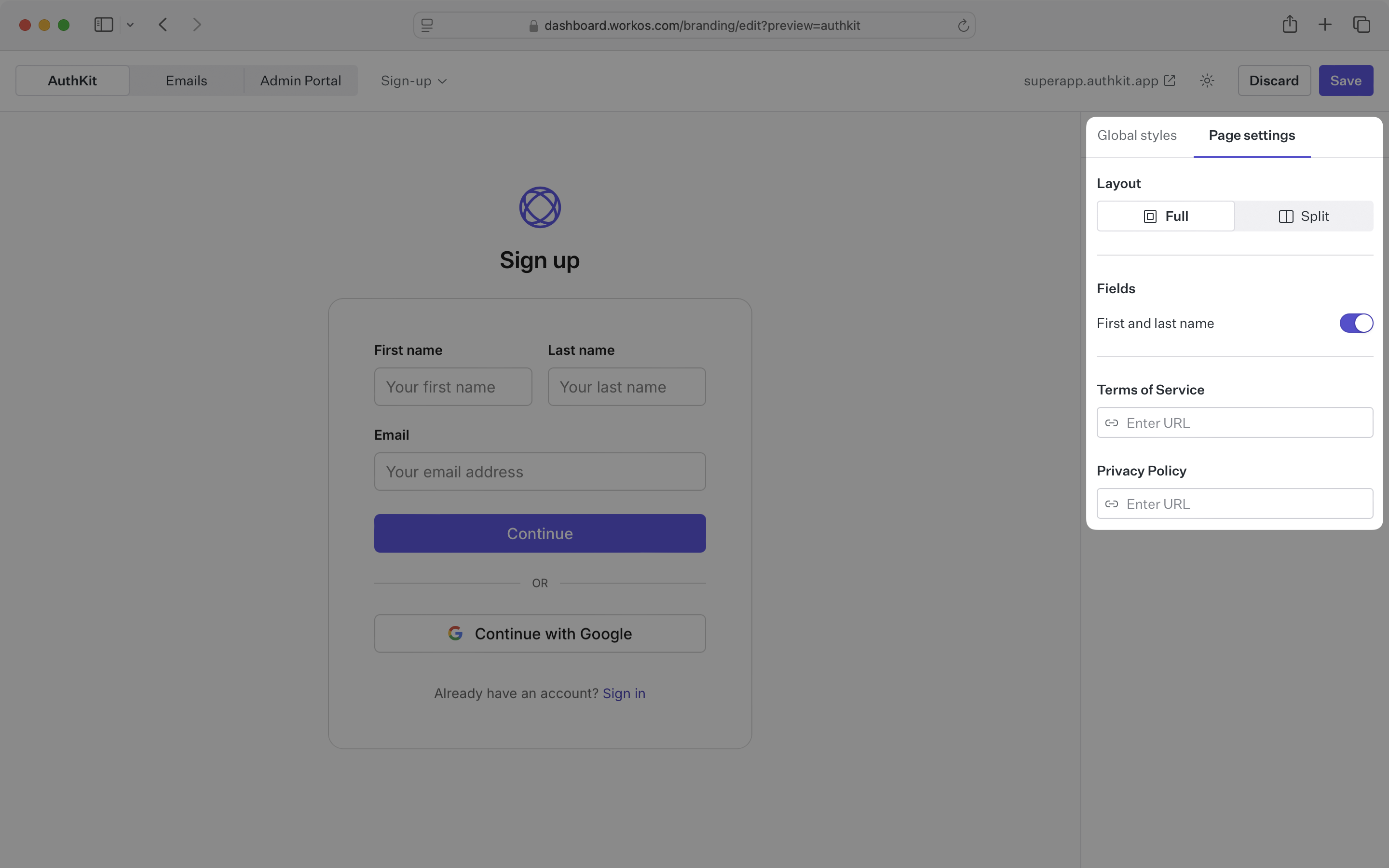
Task: Expand the sidebar panel toggle
Action: point(103,25)
